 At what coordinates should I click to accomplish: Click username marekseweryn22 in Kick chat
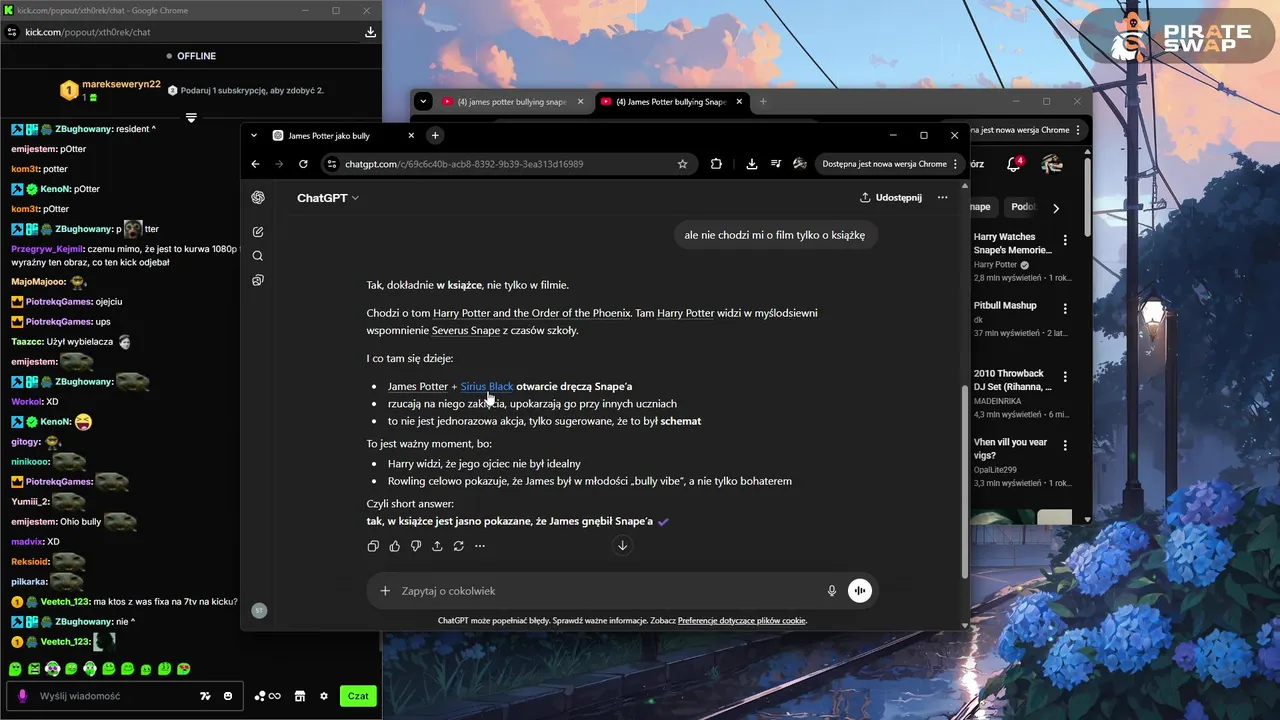point(121,84)
